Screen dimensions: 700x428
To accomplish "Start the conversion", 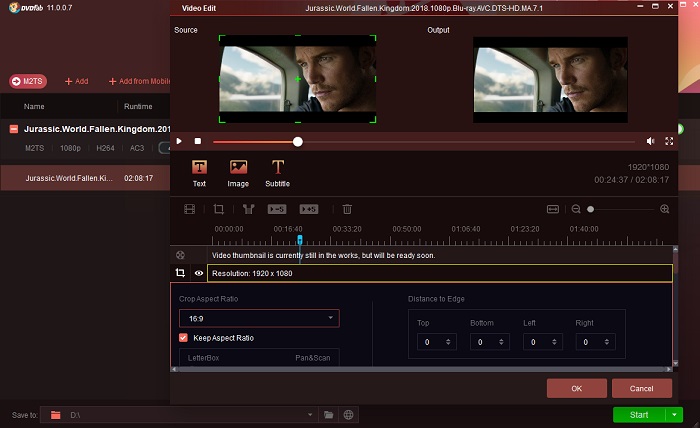I will pyautogui.click(x=639, y=415).
